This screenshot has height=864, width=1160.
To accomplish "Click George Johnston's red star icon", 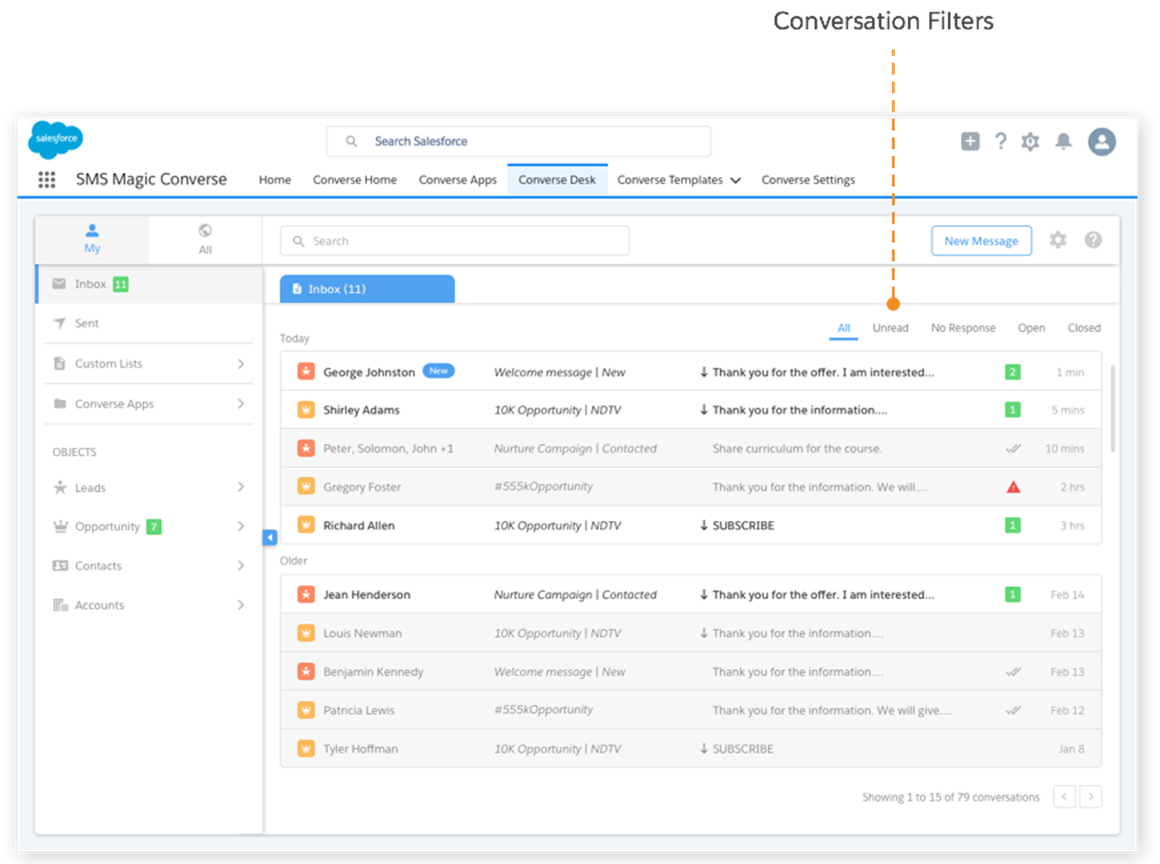I will [x=306, y=371].
